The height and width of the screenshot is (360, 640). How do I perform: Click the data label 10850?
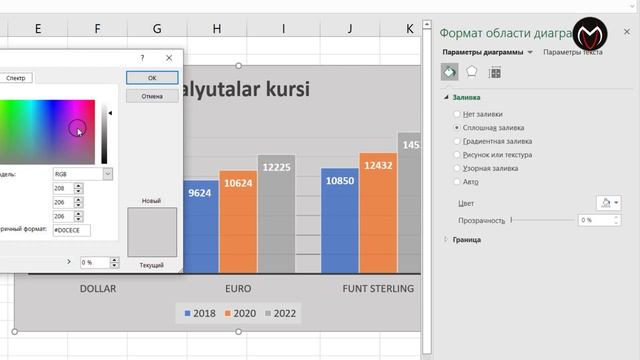point(340,181)
